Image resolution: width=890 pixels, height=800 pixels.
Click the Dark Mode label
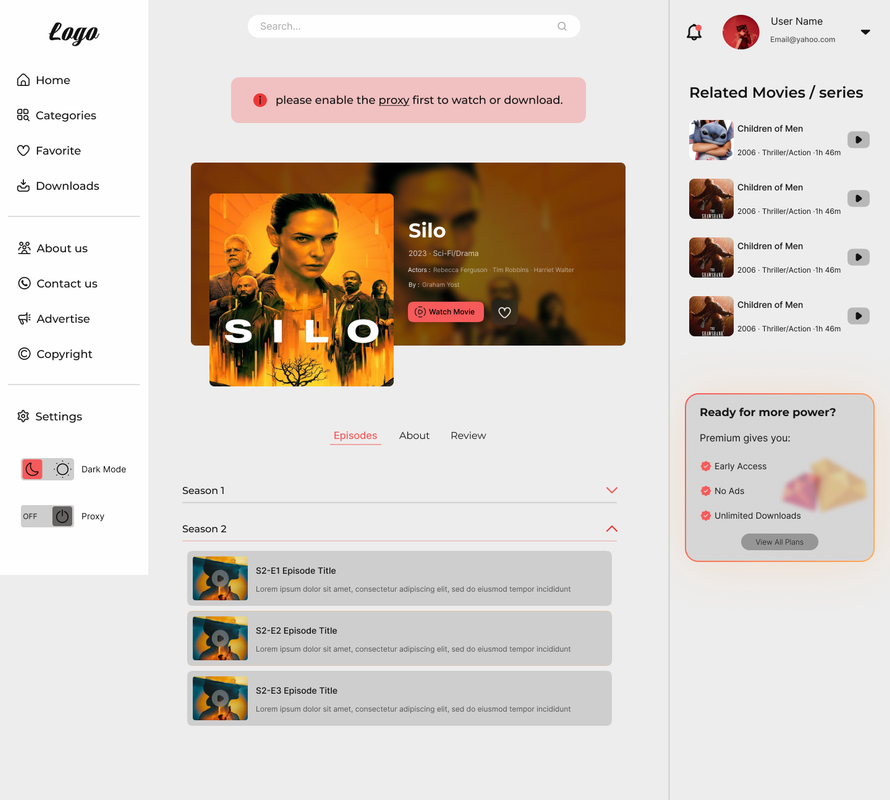pyautogui.click(x=104, y=469)
